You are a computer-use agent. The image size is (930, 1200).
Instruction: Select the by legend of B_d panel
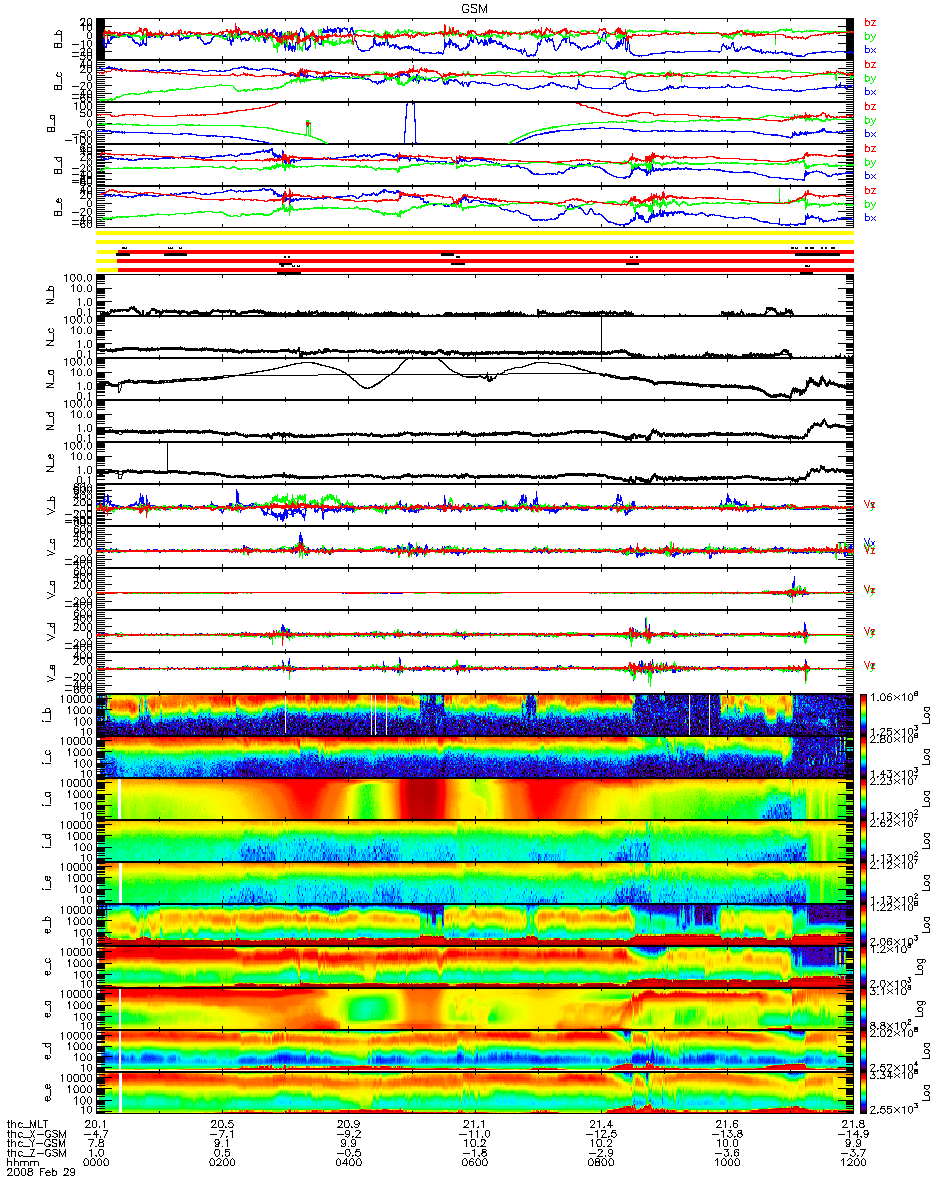[870, 162]
